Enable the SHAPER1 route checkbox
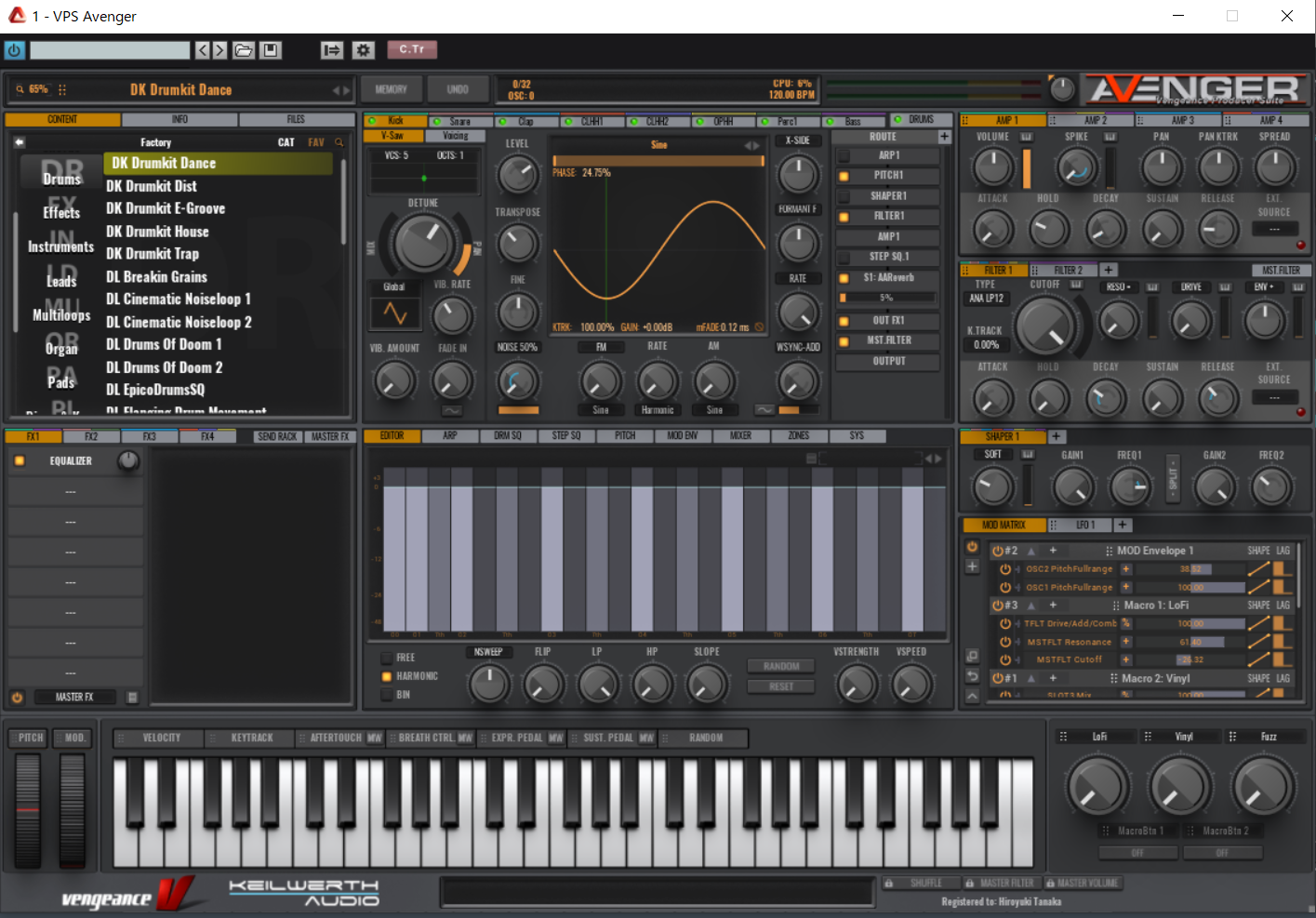 [x=844, y=196]
